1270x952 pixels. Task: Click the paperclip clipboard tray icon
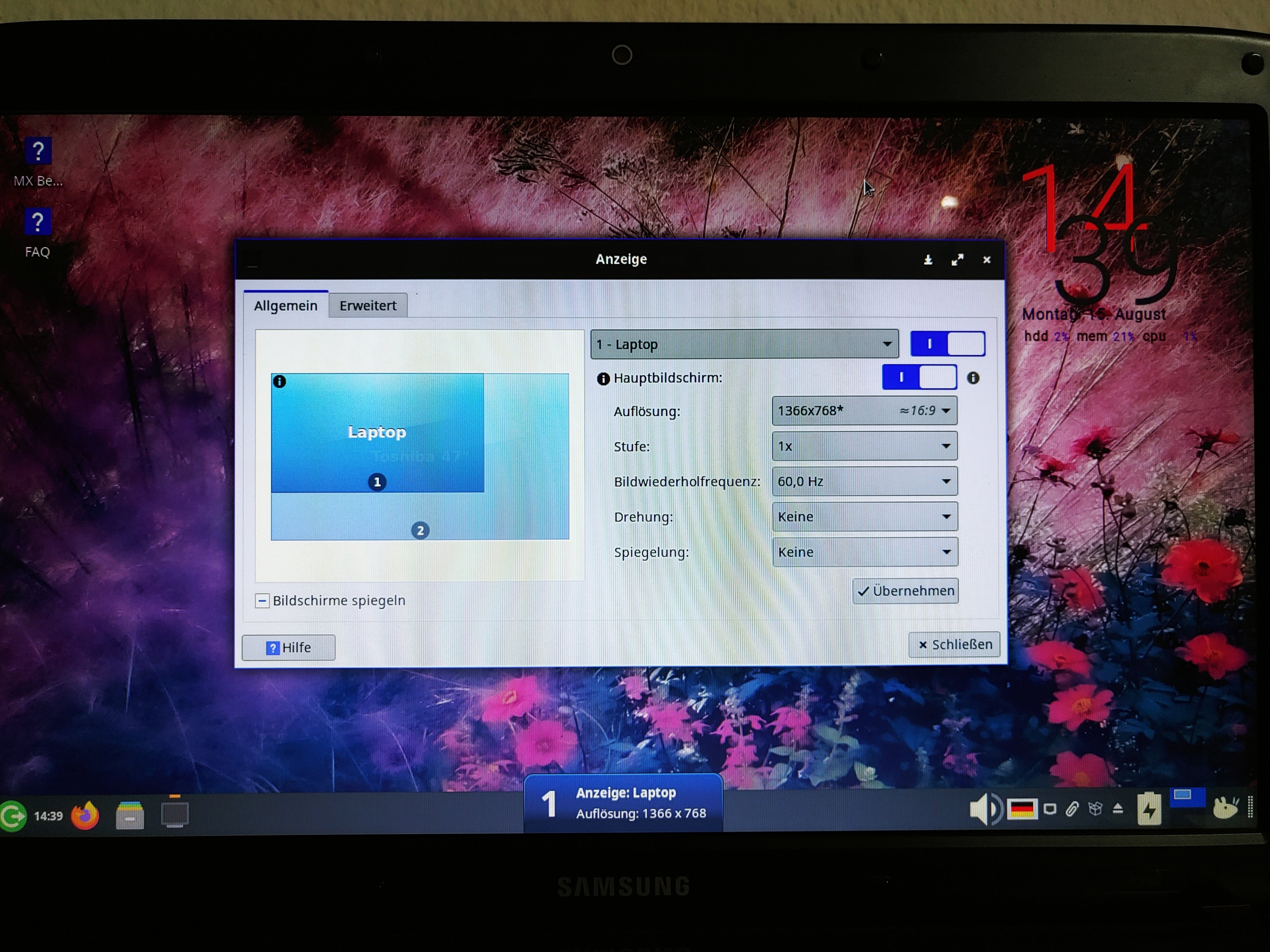pos(1072,809)
